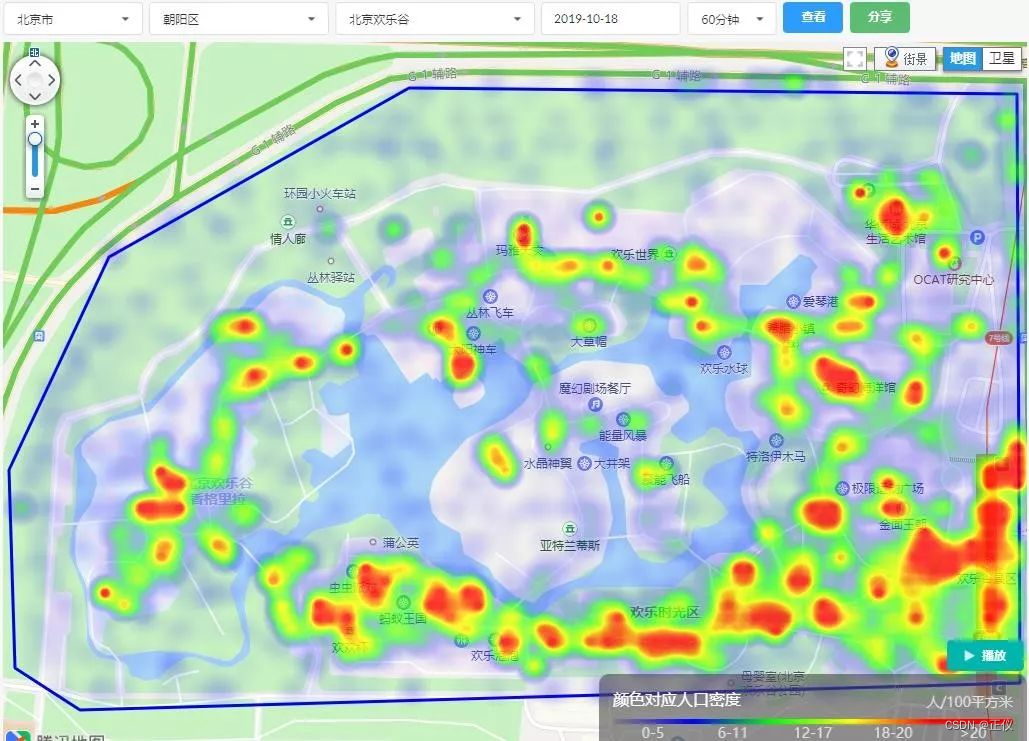Start heatmap playback with 播放 button
1029x741 pixels.
985,655
